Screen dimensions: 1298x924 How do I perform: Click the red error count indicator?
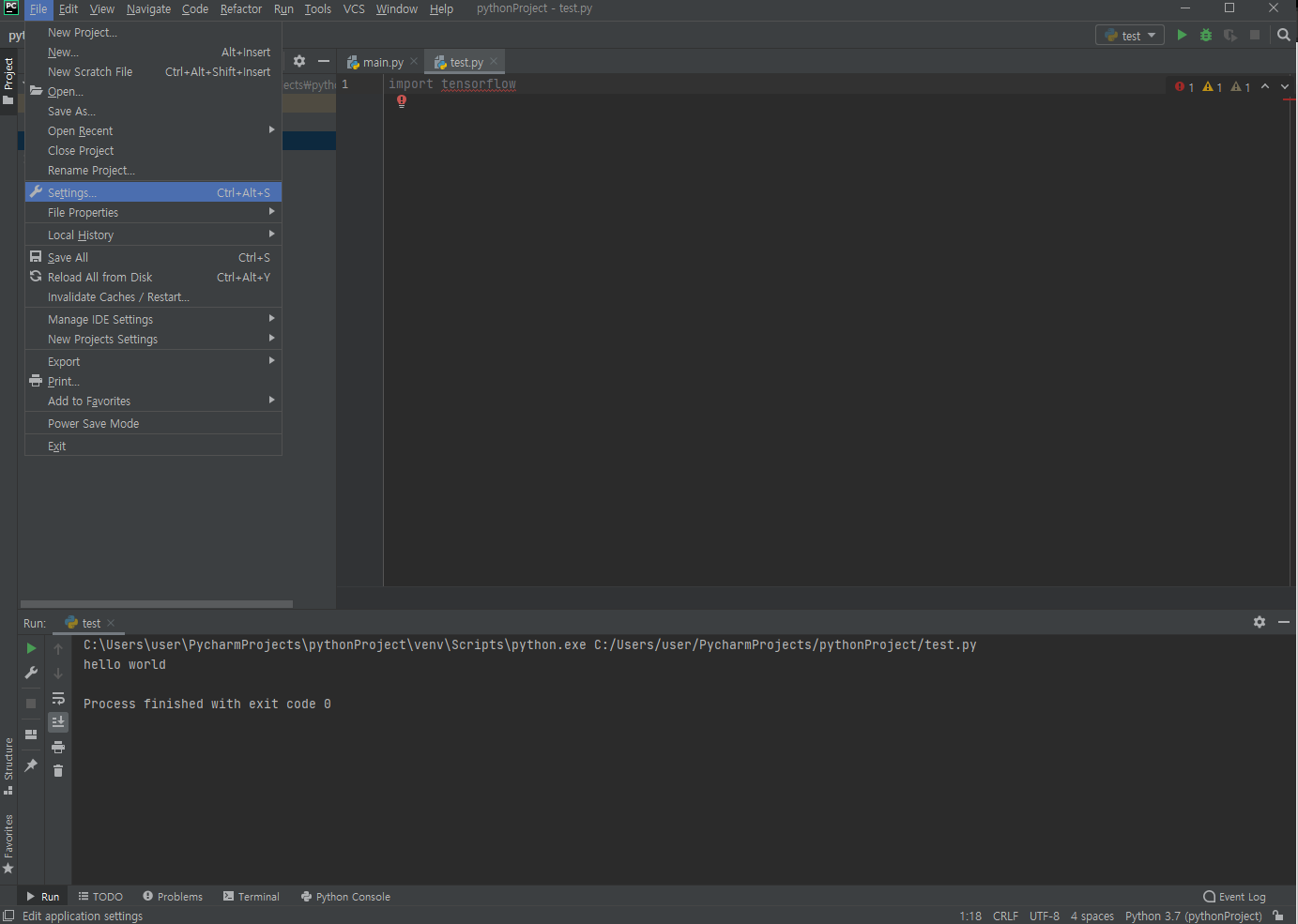tap(1184, 86)
